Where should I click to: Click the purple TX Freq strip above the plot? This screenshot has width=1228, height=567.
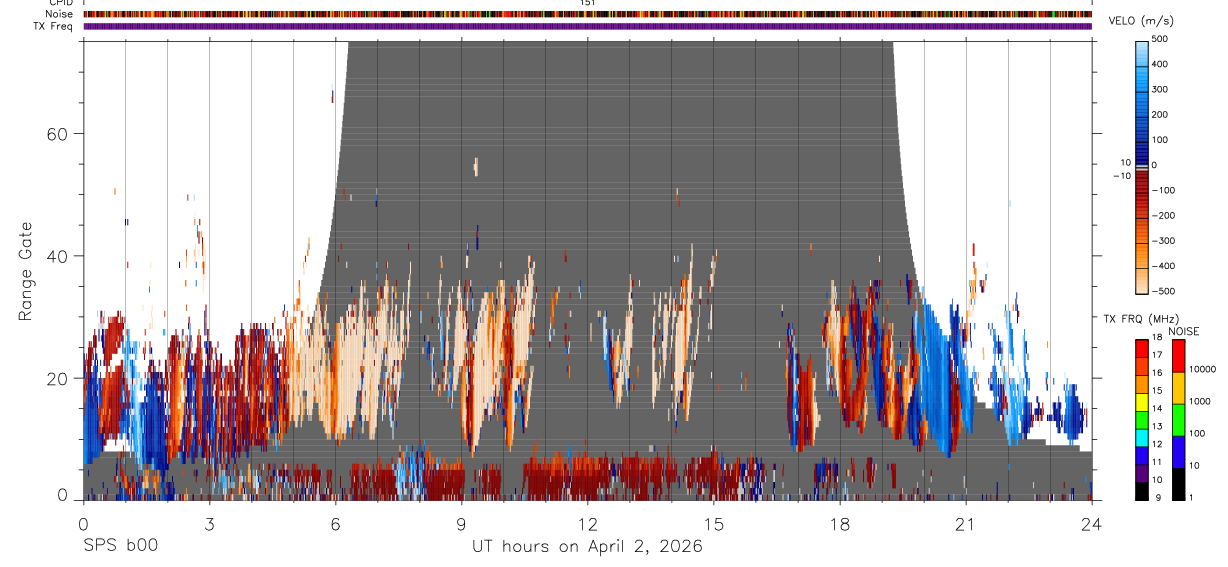tap(587, 26)
